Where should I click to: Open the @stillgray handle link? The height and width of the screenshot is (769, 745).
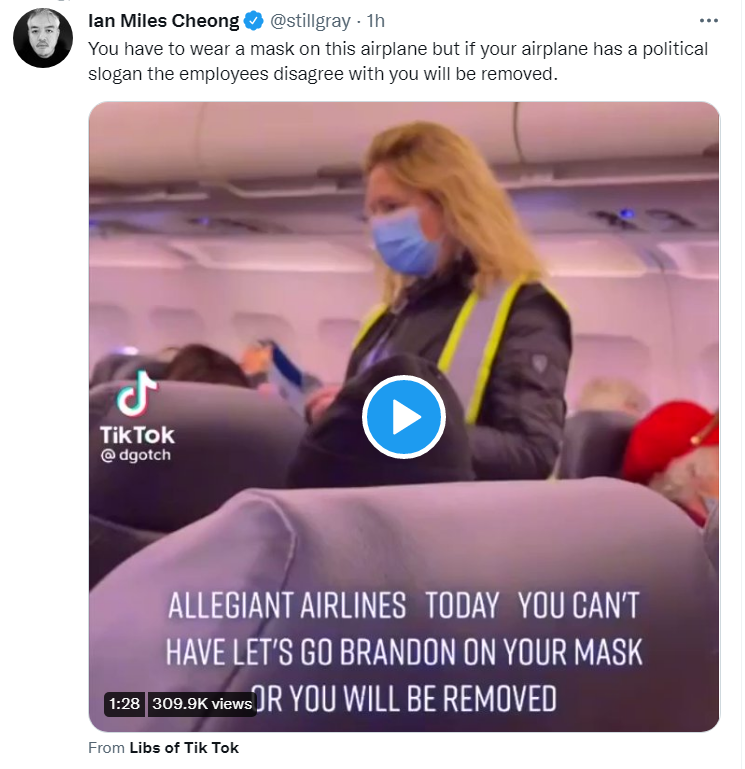point(310,21)
